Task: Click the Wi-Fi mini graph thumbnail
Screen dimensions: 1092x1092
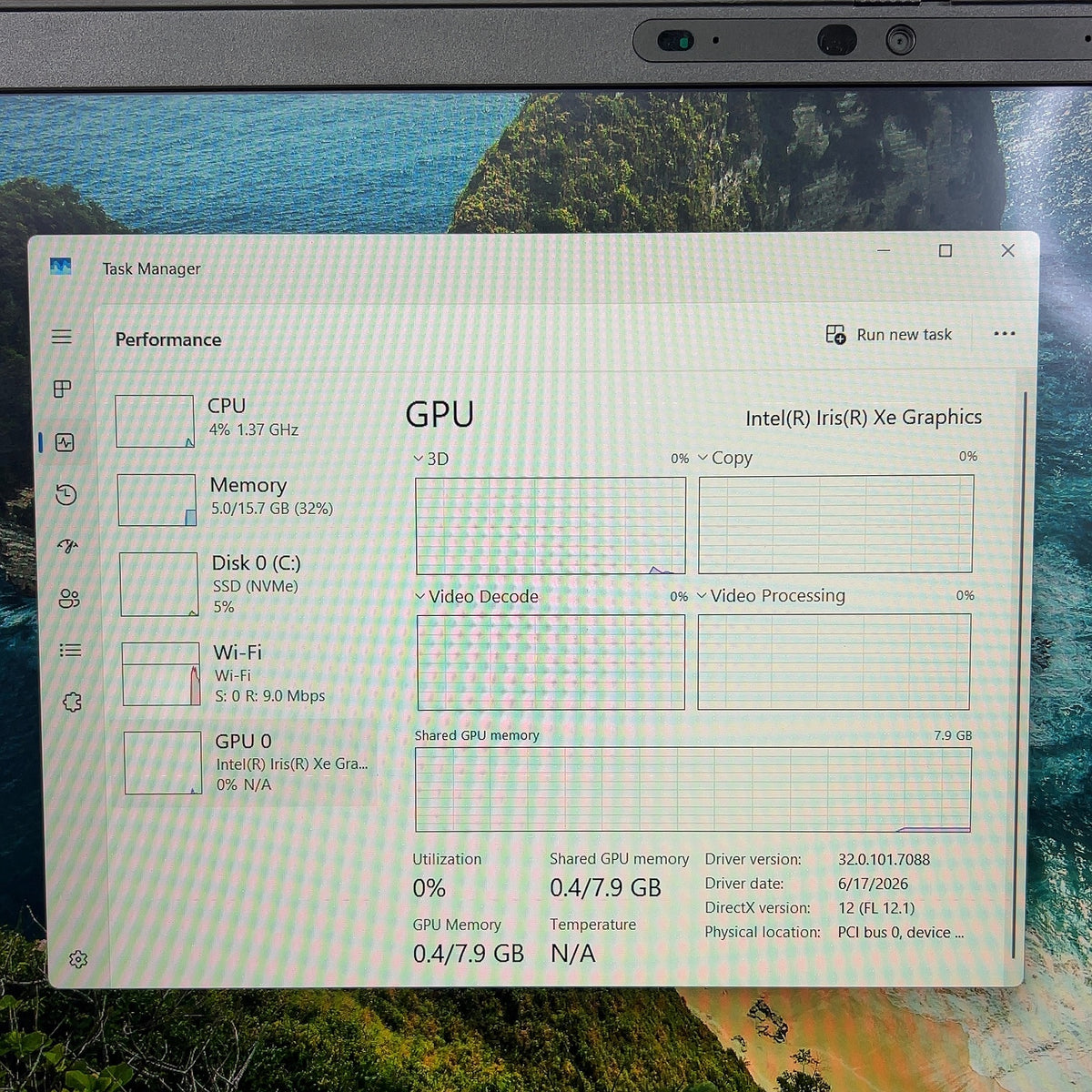Action: tap(161, 673)
